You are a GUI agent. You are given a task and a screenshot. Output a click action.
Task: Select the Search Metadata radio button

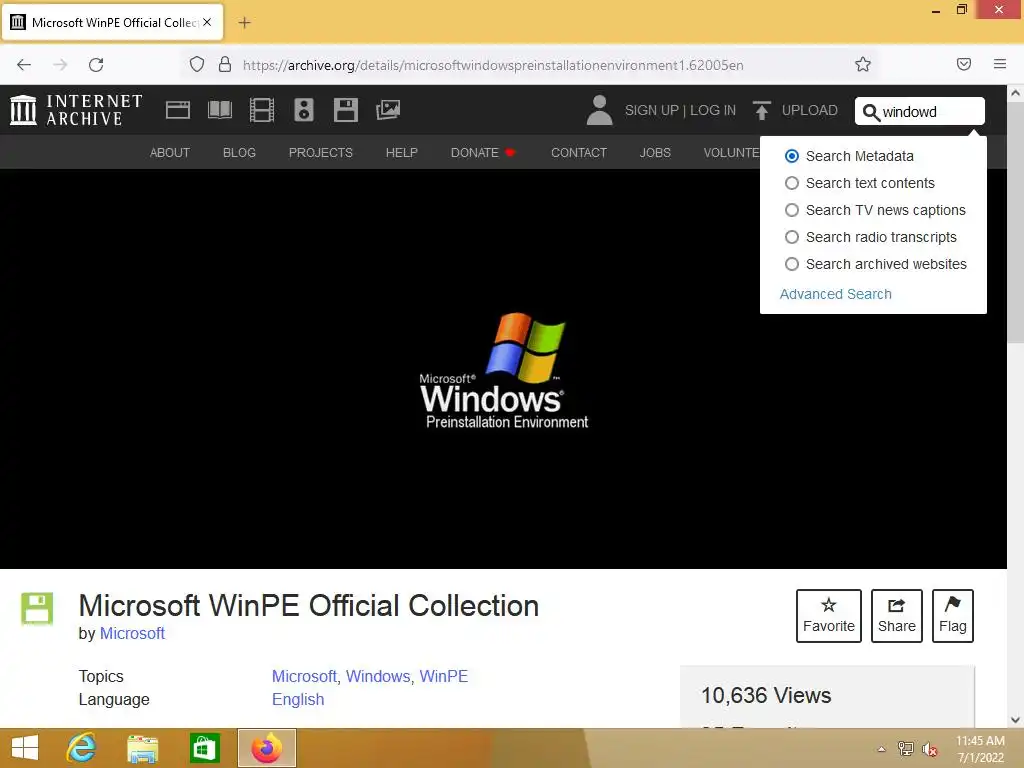coord(792,156)
